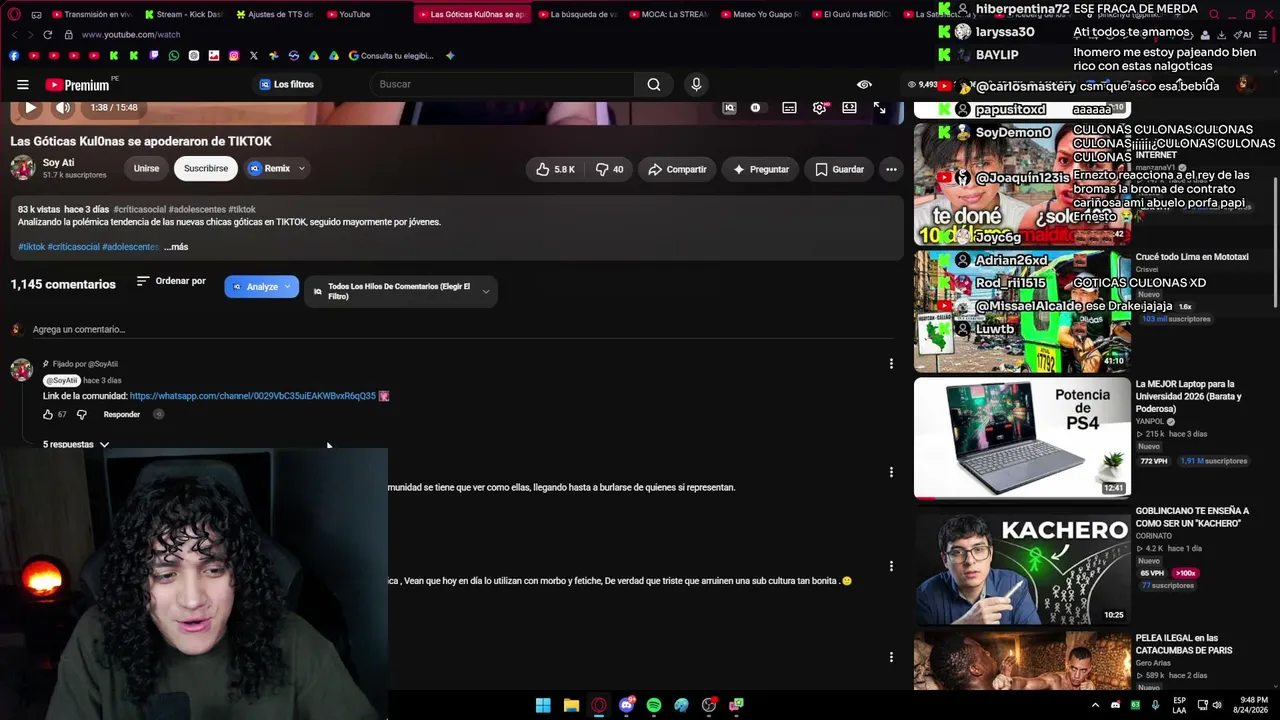Show hidden system tray icons chevron
The image size is (1280, 720).
(x=1095, y=705)
